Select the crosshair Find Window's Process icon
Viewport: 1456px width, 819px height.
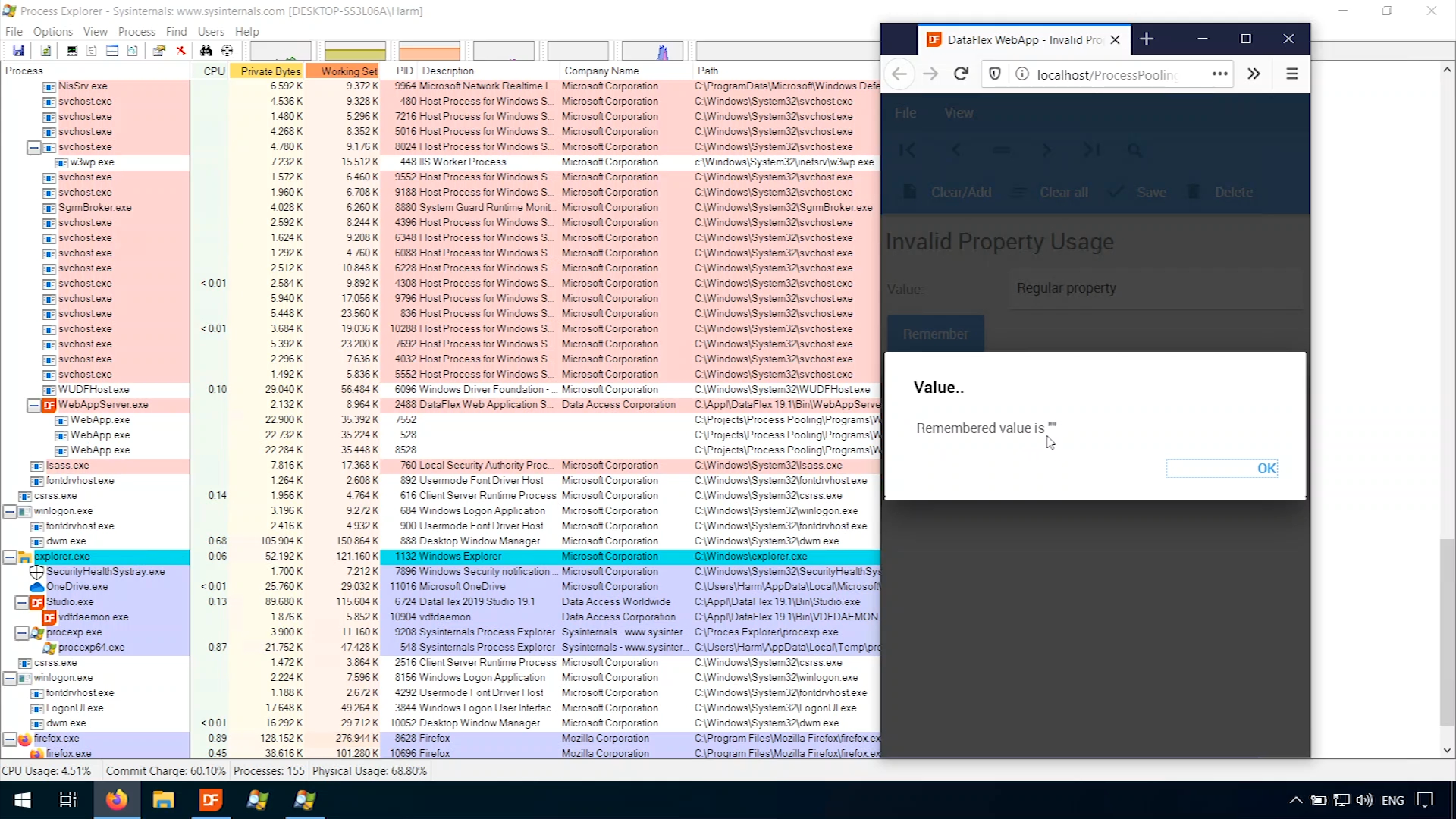point(227,51)
